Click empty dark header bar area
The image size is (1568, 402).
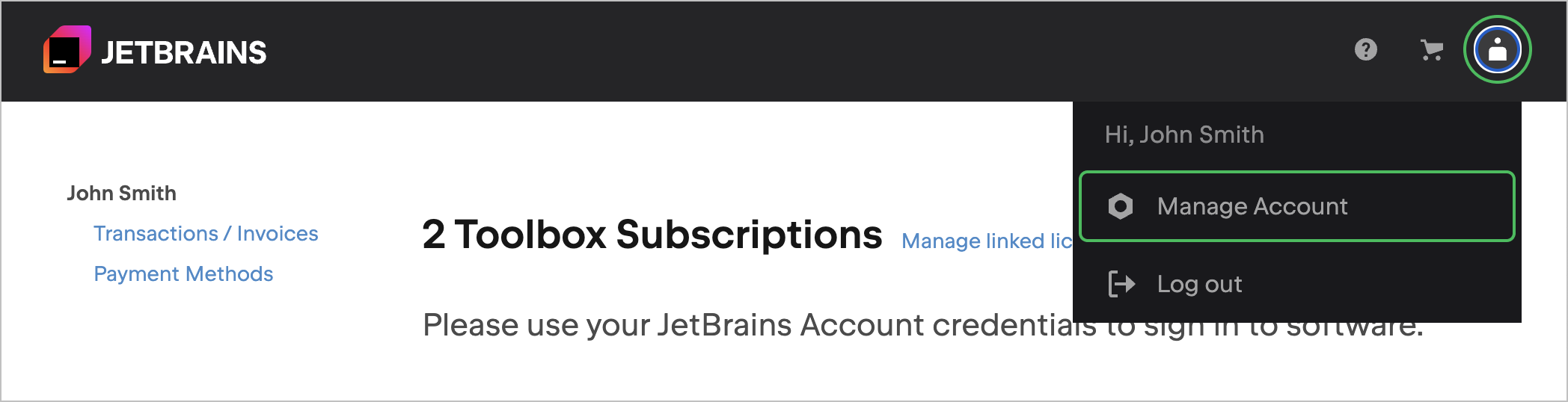748,50
